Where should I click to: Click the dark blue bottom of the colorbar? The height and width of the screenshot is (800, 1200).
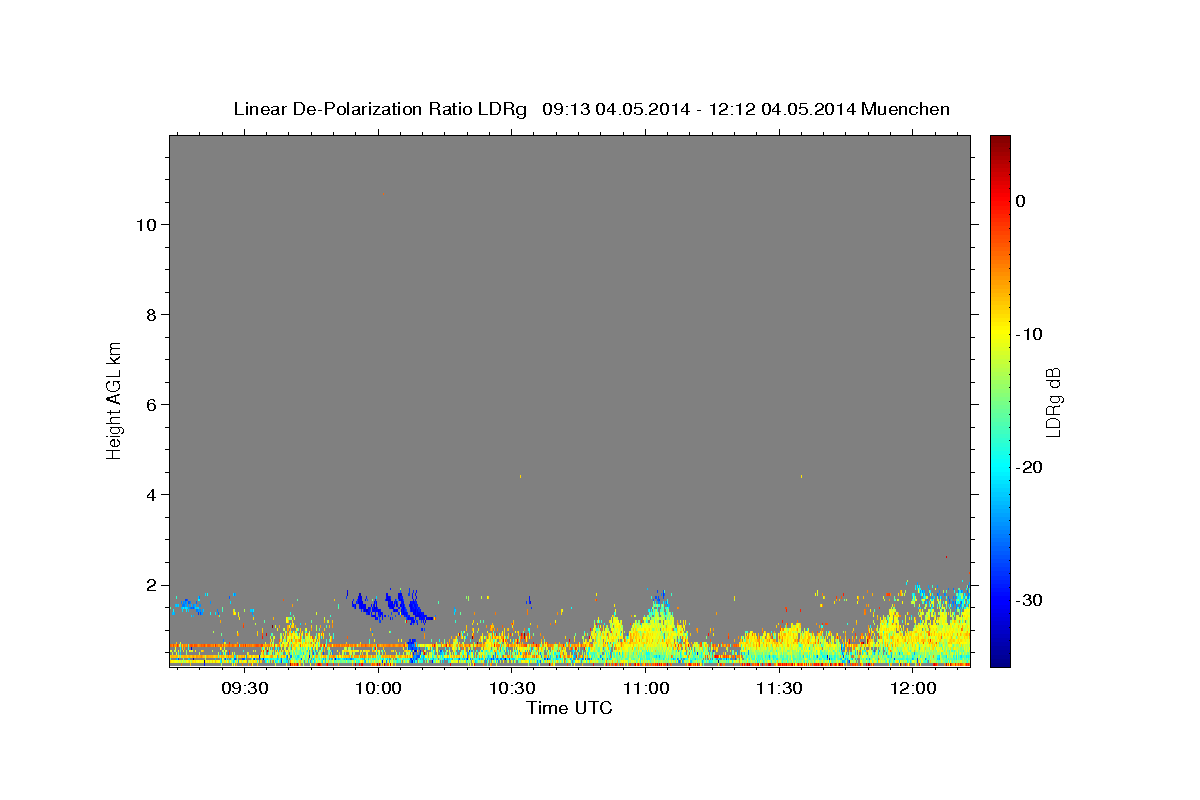pos(1000,655)
